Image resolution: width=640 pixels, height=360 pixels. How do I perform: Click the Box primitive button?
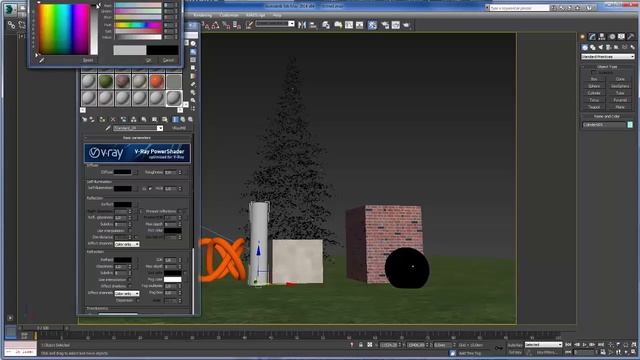point(594,79)
